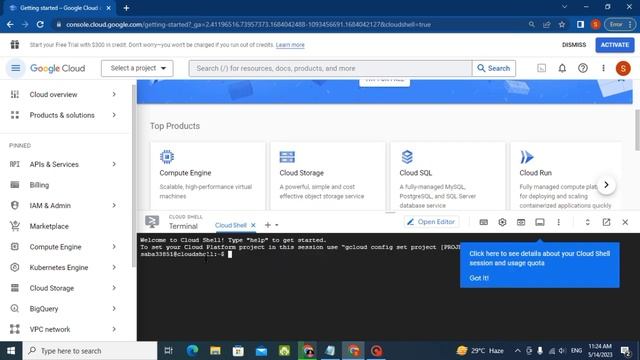
Task: Select the Cloud Shell terminal tab
Action: click(x=231, y=225)
